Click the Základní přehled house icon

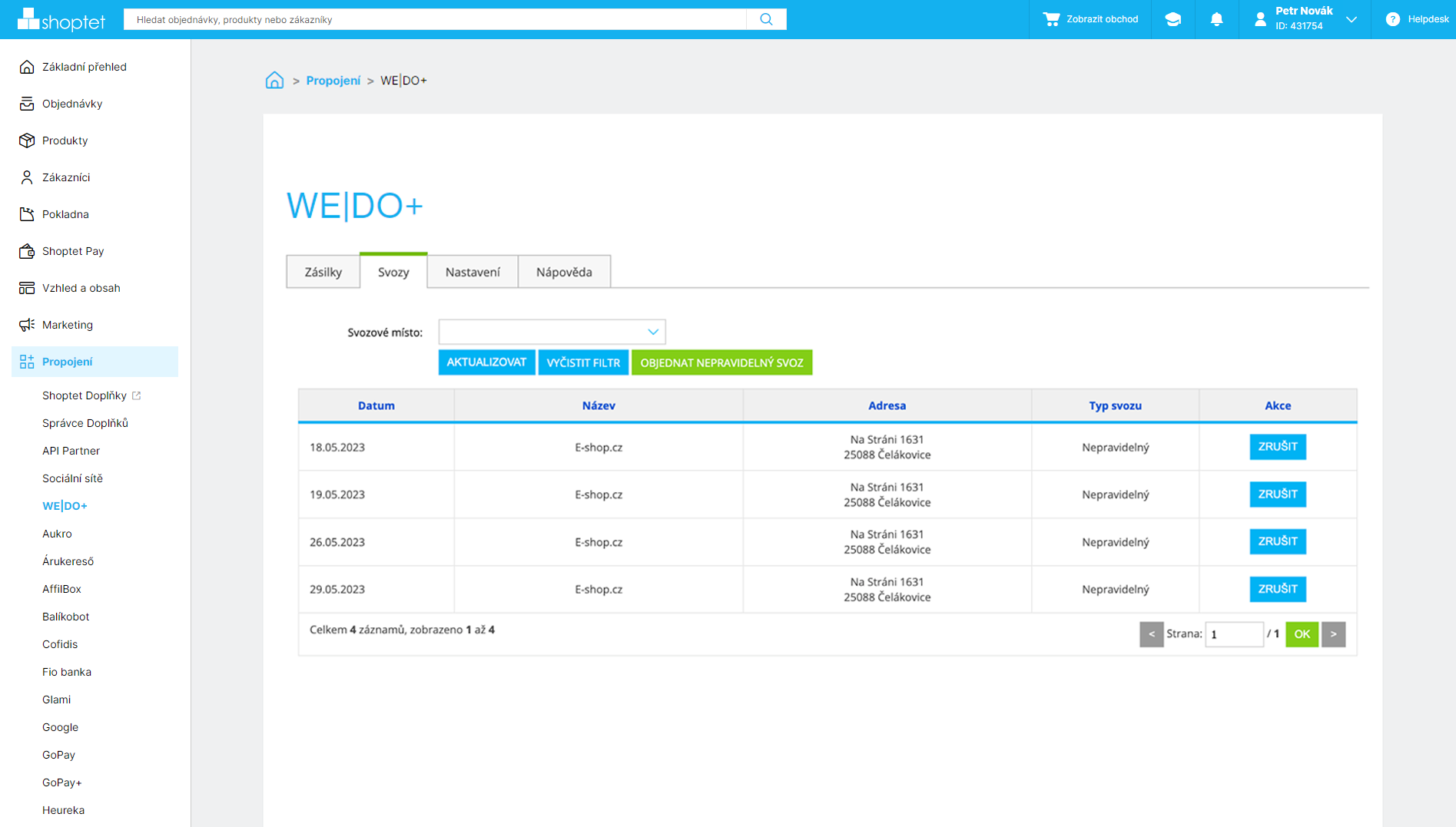tap(27, 67)
